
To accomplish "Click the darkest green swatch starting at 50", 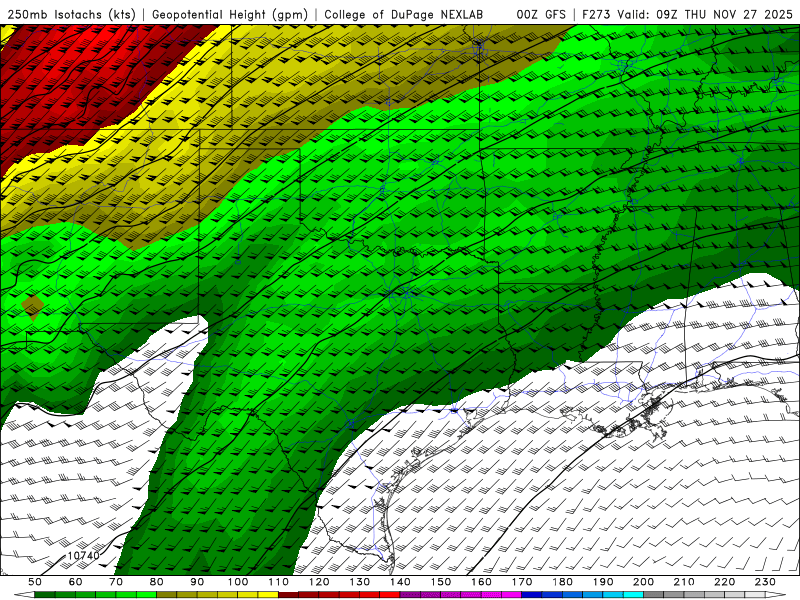I will (x=45, y=595).
